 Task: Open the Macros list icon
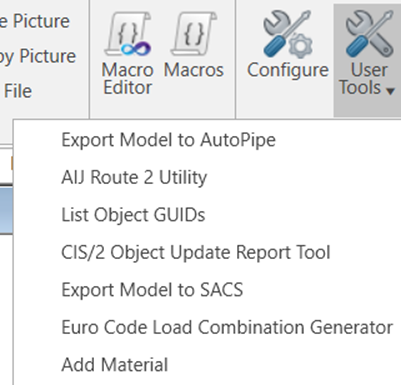pos(194,46)
